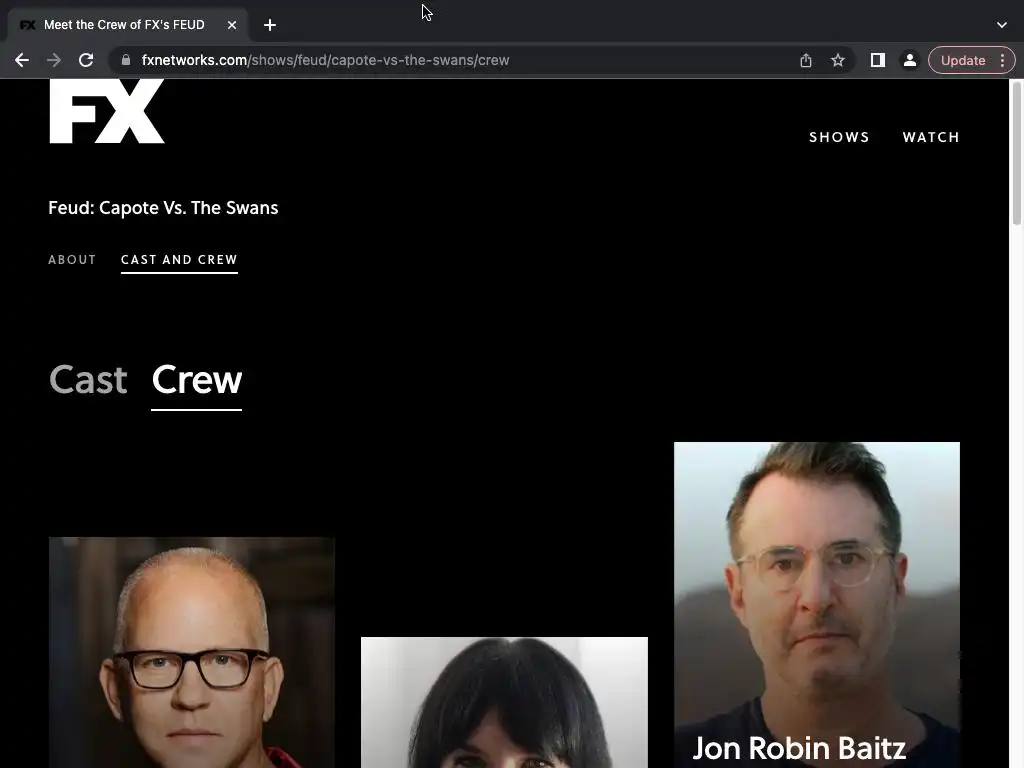Click the Jon Robin Baitz name label
The width and height of the screenshot is (1024, 768).
[799, 748]
